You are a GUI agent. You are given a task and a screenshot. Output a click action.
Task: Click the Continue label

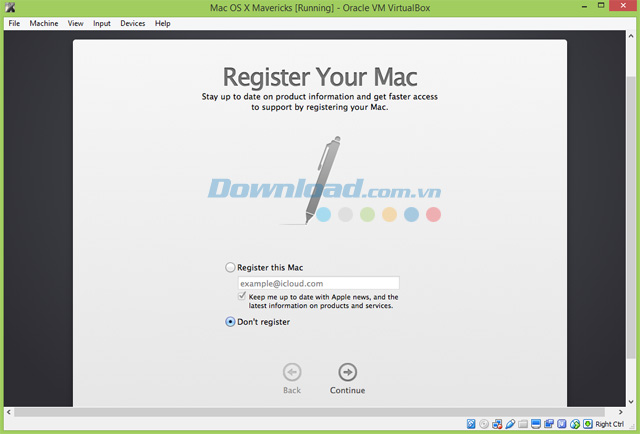click(x=347, y=390)
